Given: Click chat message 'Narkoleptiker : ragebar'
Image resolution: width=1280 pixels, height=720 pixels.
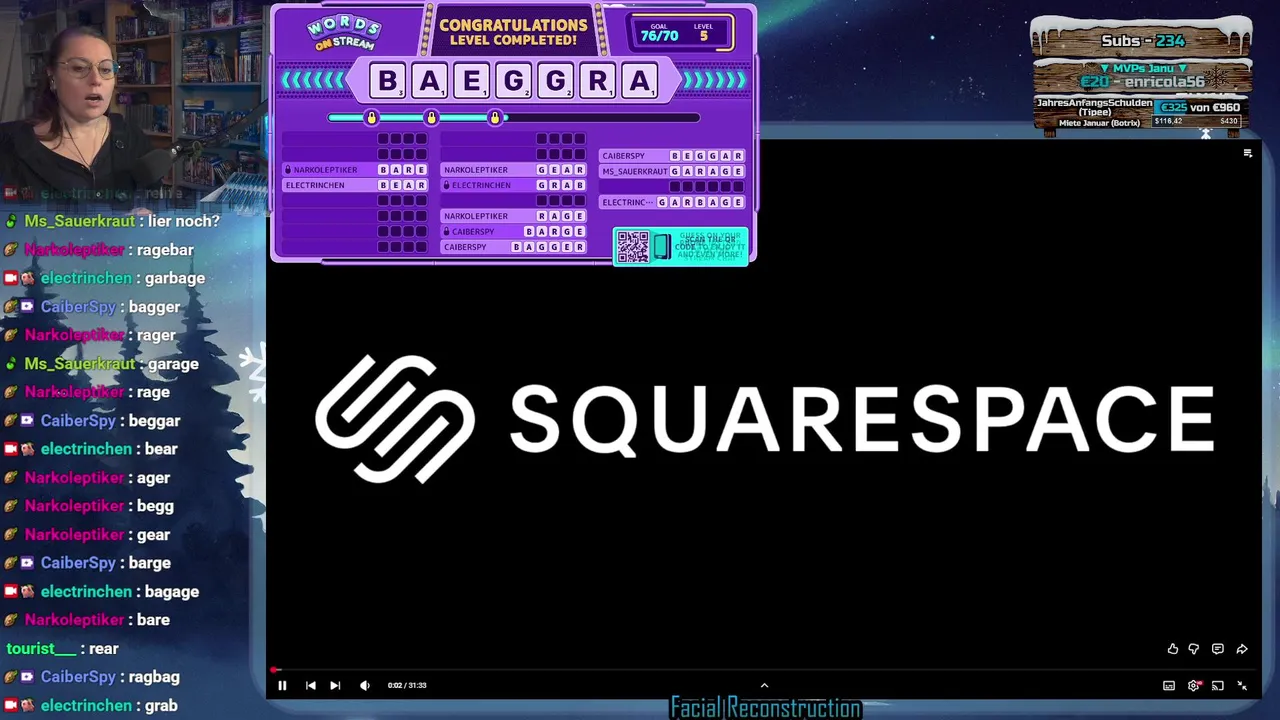Looking at the screenshot, I should click(x=98, y=250).
